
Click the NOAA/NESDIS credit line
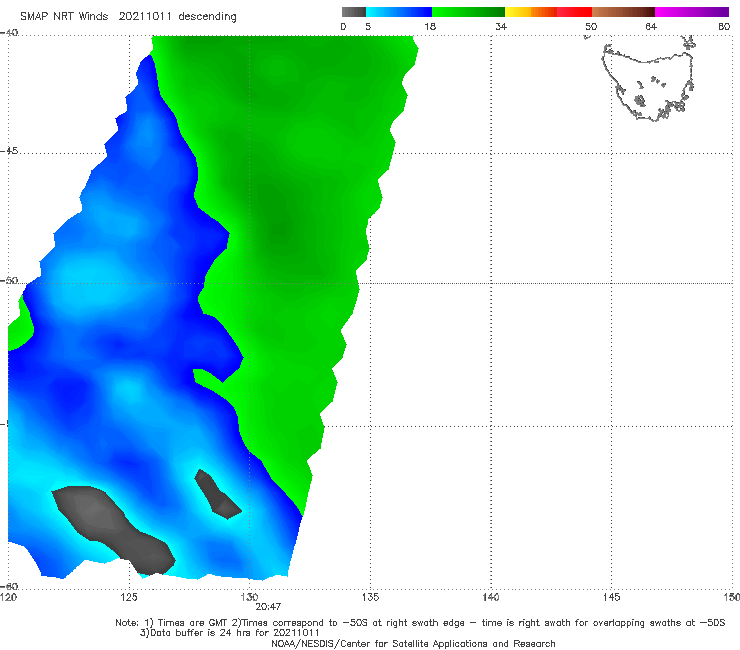pos(413,643)
